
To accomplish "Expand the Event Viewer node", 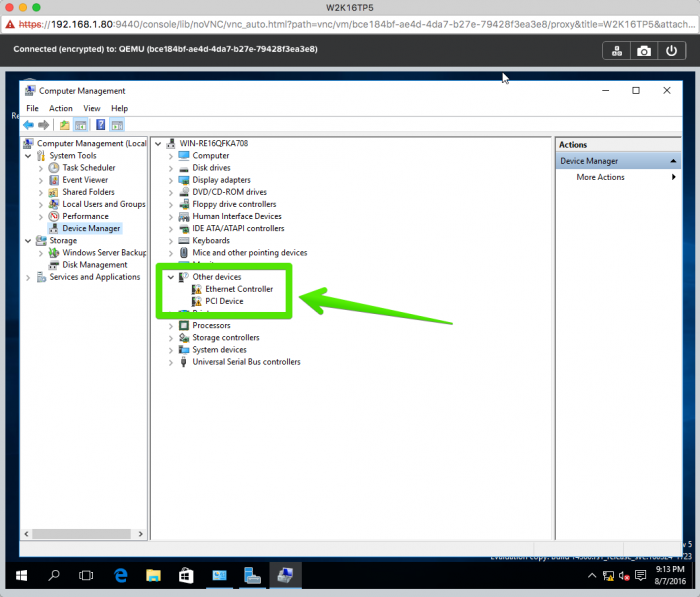I will point(41,180).
